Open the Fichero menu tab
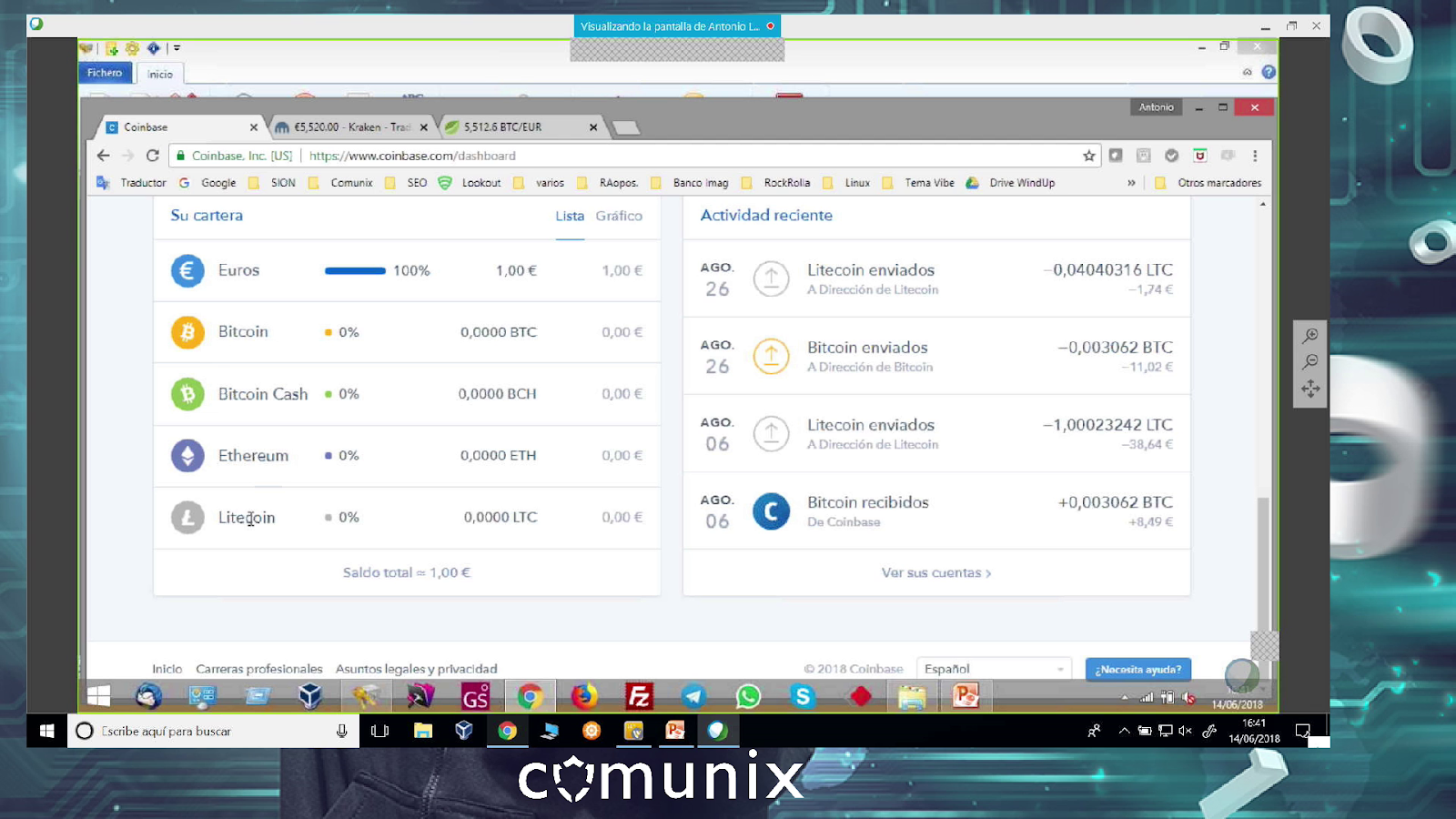The width and height of the screenshot is (1456, 819). pos(105,73)
